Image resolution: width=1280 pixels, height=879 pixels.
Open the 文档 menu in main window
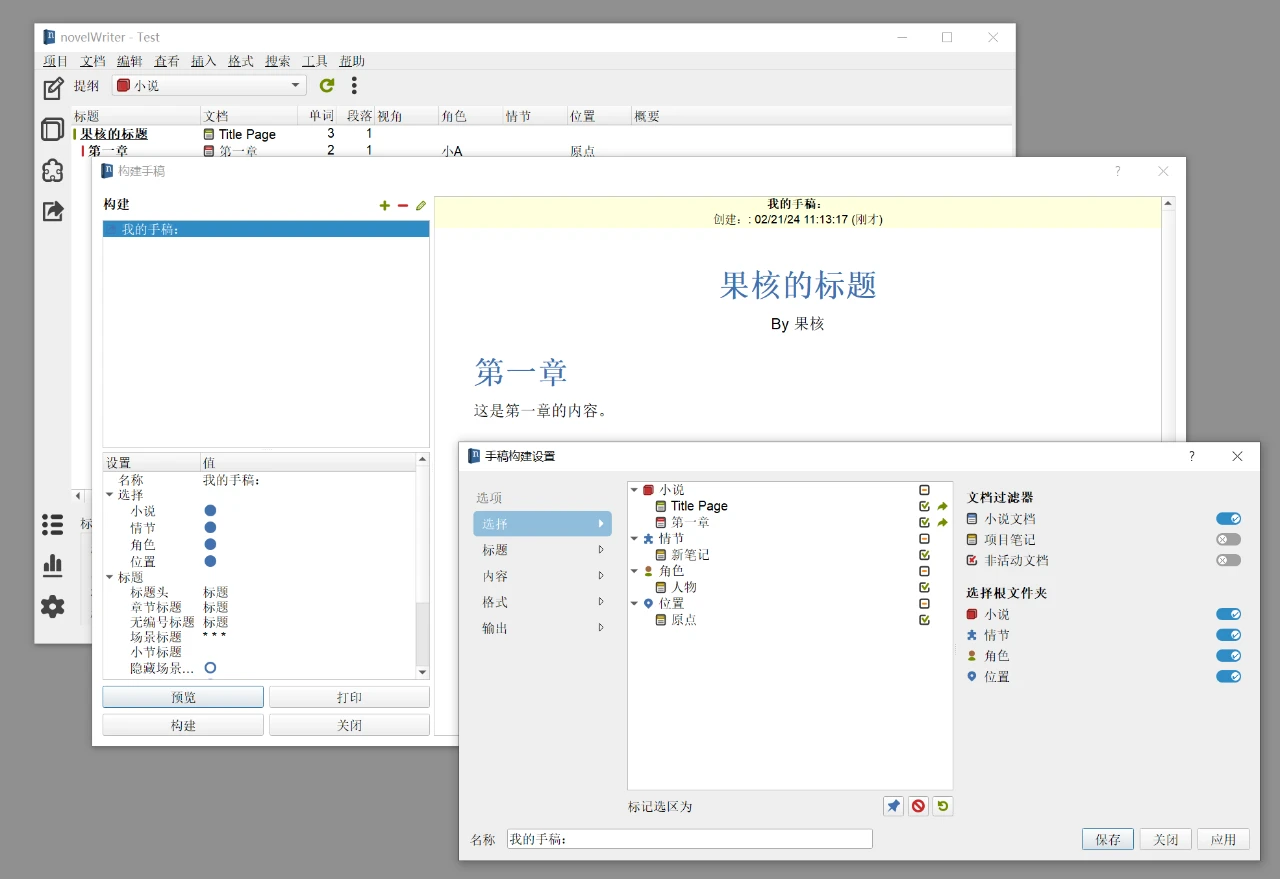(93, 61)
